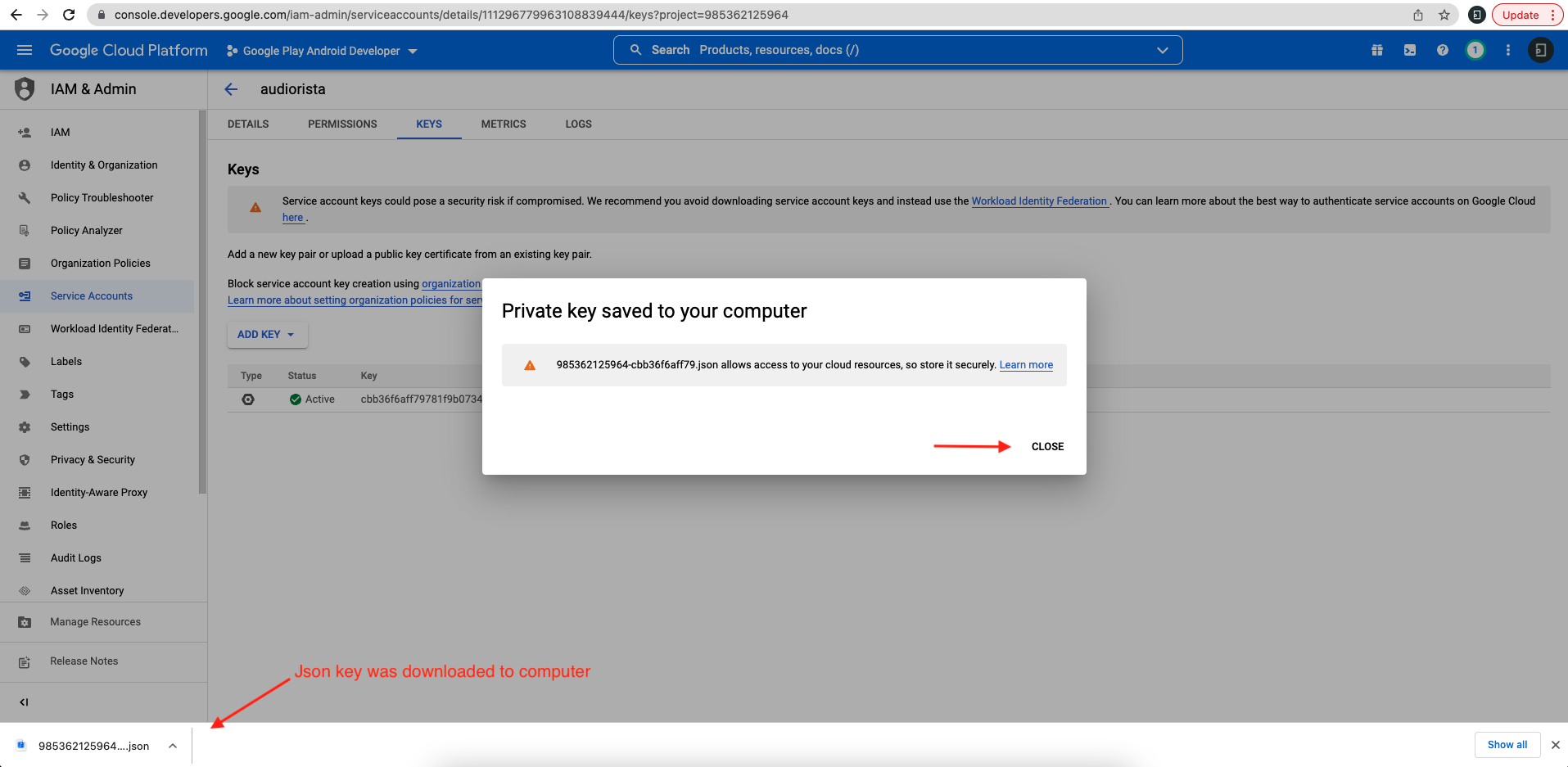The height and width of the screenshot is (767, 1568).
Task: Open the three-dot settings menu in header
Action: click(1508, 50)
